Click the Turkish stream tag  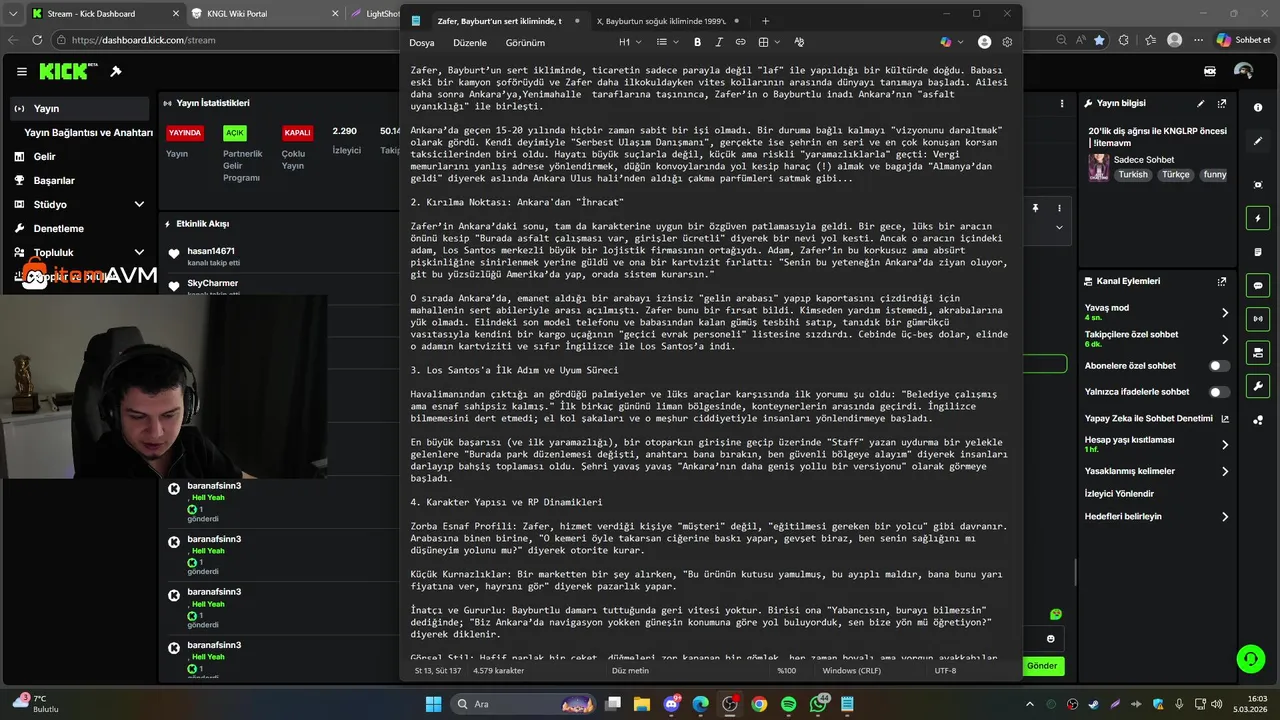click(1133, 174)
